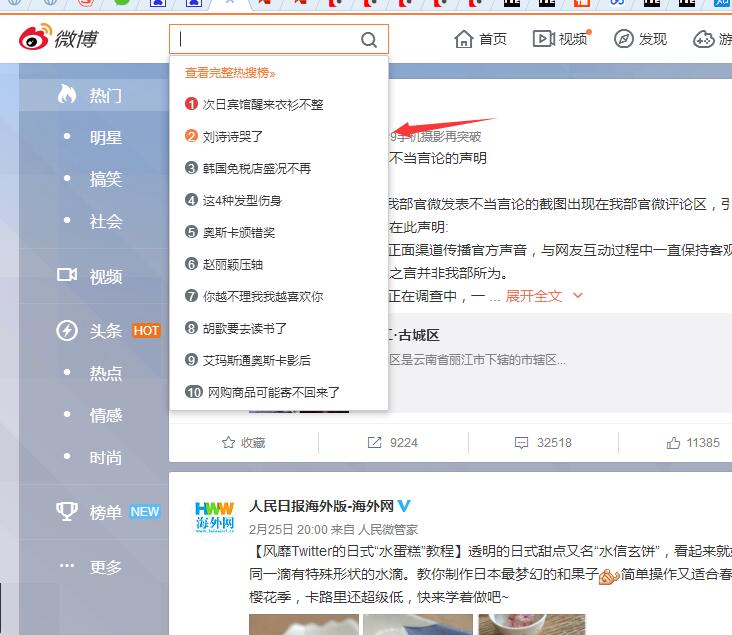Open the first water cake thumbnail
Viewport: 732px width, 635px height.
click(x=304, y=624)
